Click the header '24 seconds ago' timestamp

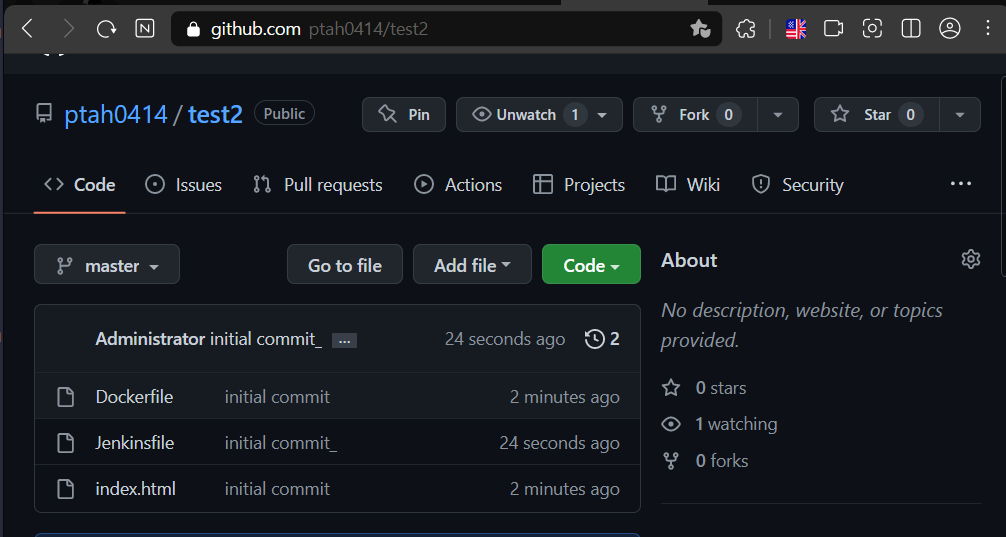pos(505,339)
